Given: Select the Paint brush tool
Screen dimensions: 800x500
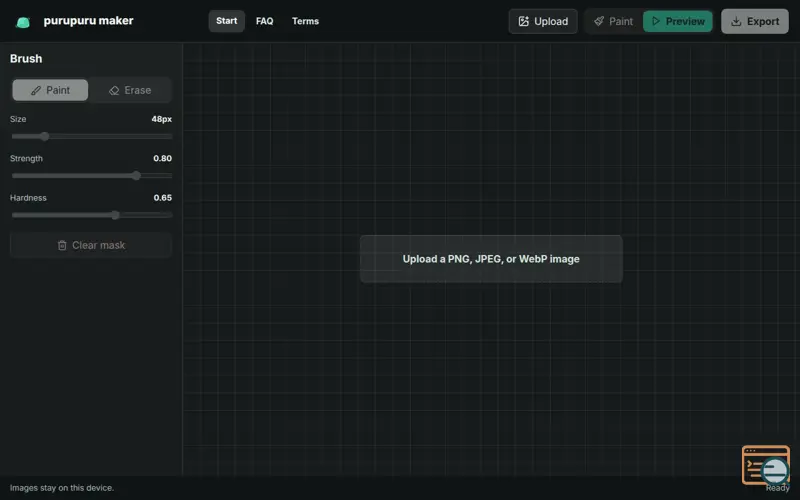Looking at the screenshot, I should tap(50, 90).
